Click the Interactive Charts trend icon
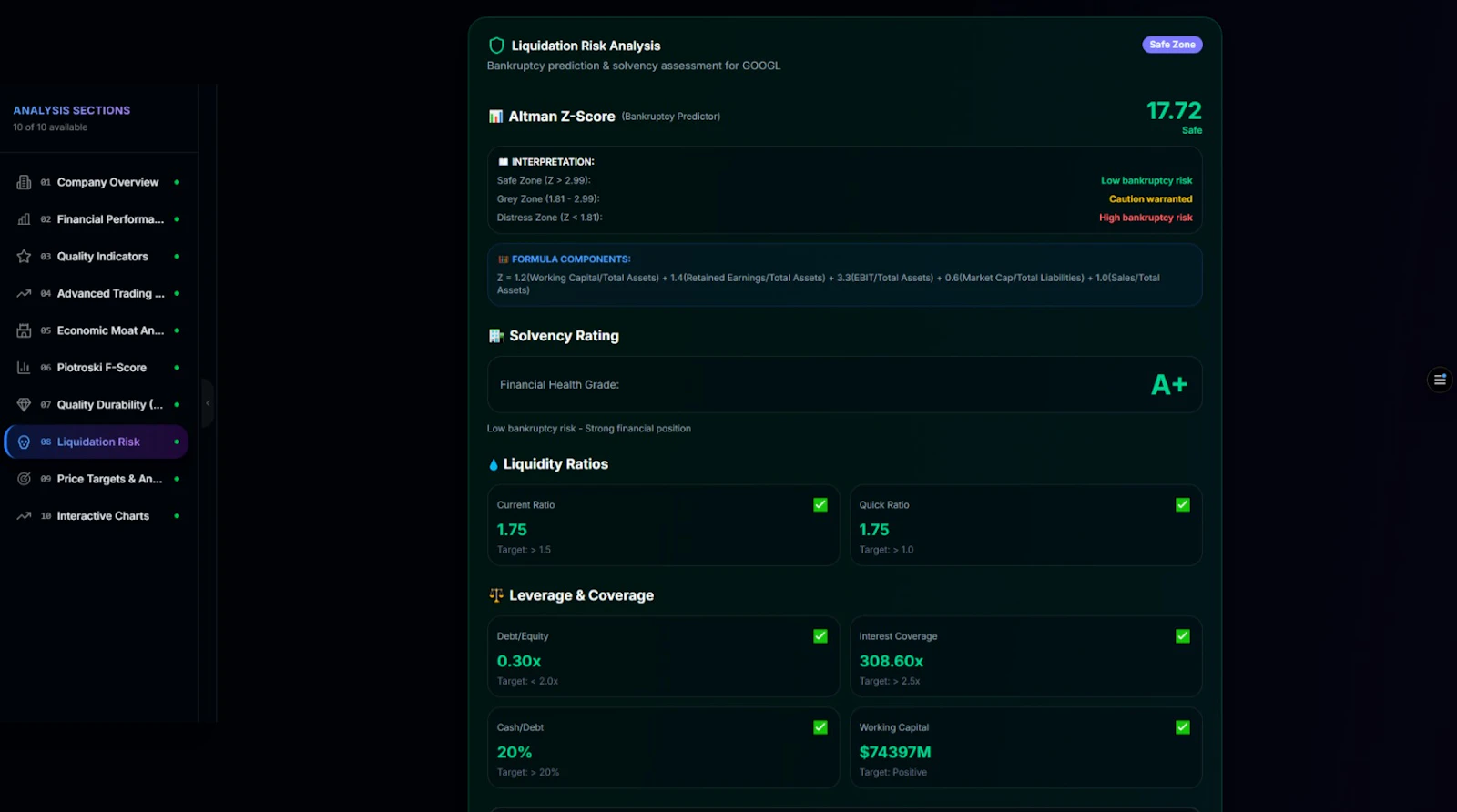The image size is (1457, 812). [24, 516]
